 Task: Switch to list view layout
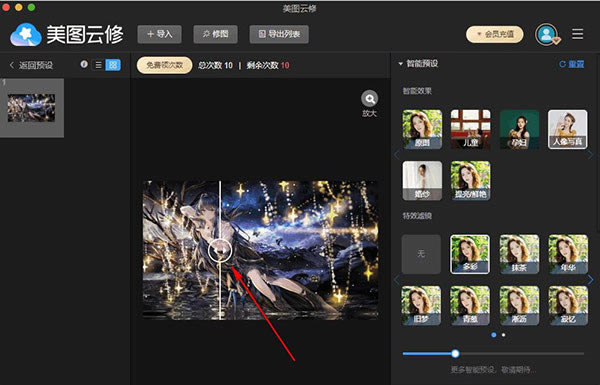[98, 65]
